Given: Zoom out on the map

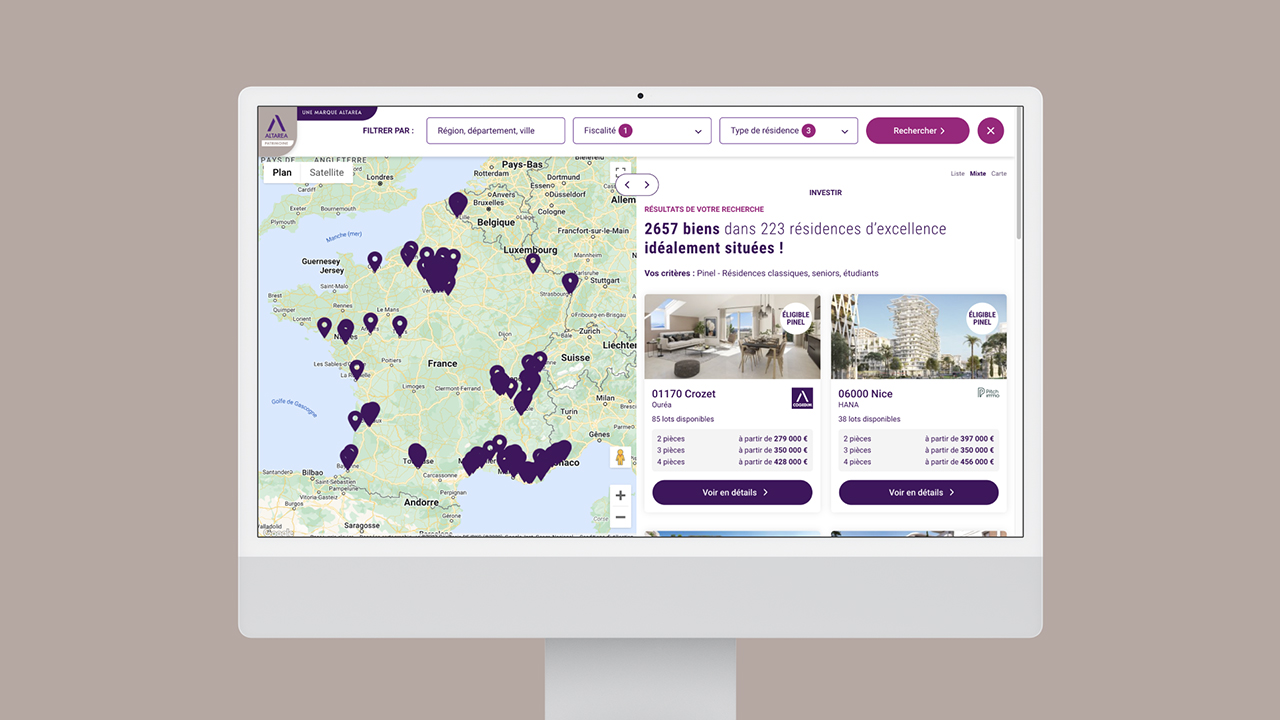Looking at the screenshot, I should coord(620,517).
